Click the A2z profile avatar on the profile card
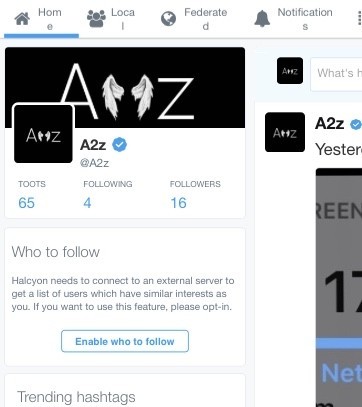The height and width of the screenshot is (407, 362). [43, 134]
